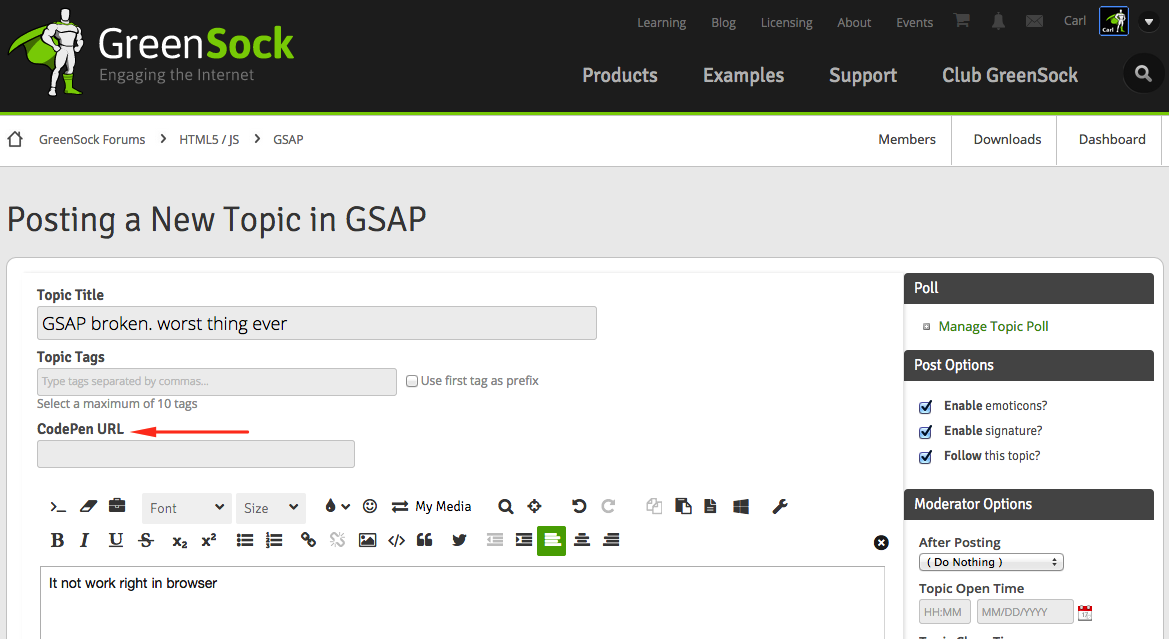Open the shopping cart icon

tap(962, 21)
